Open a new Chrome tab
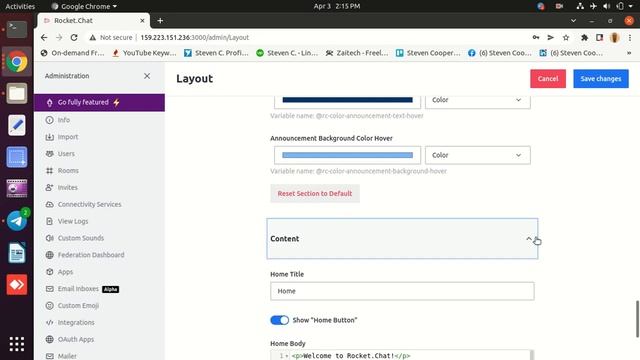The width and height of the screenshot is (640, 360). click(x=160, y=20)
